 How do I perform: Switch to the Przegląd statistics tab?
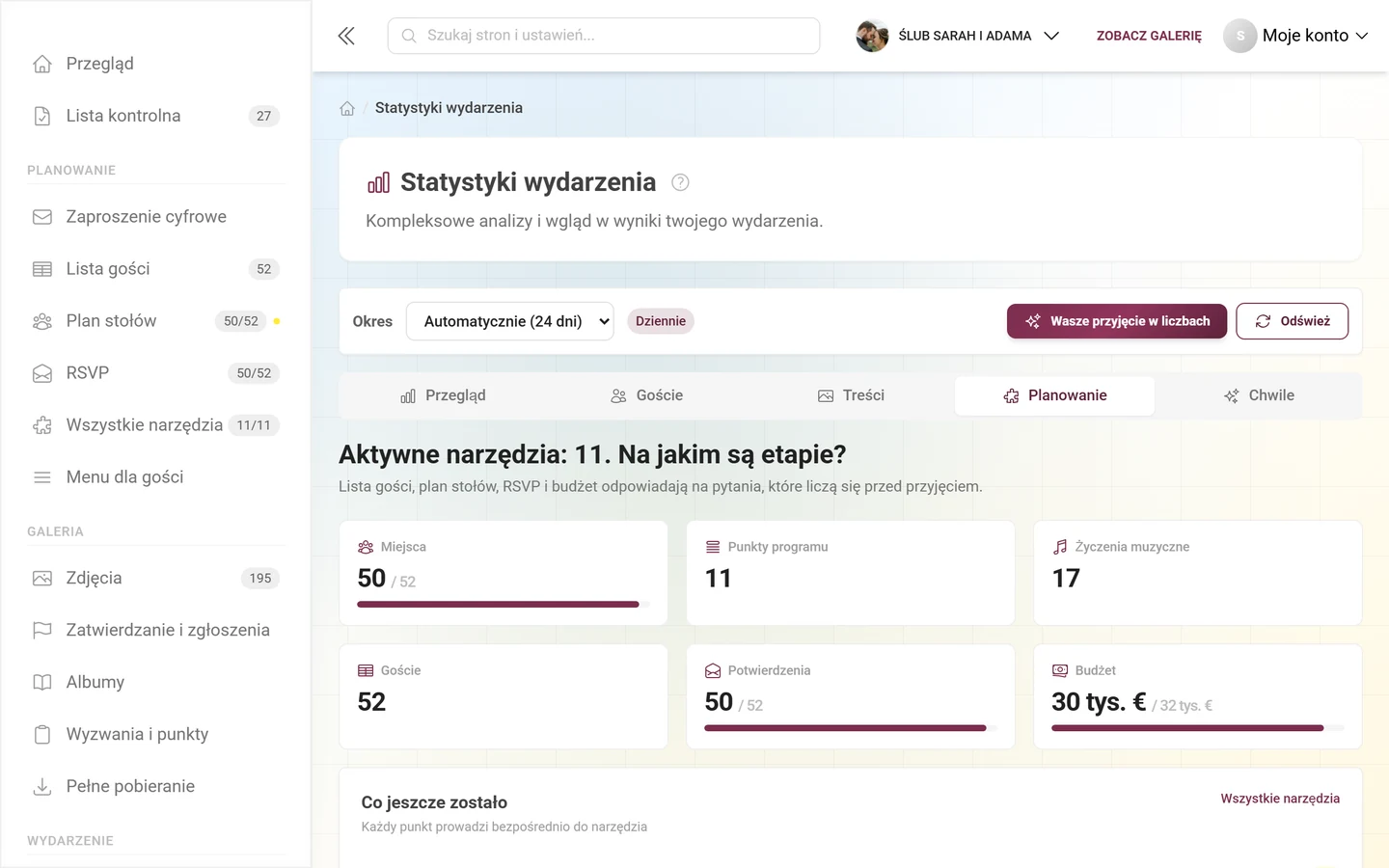click(x=443, y=395)
